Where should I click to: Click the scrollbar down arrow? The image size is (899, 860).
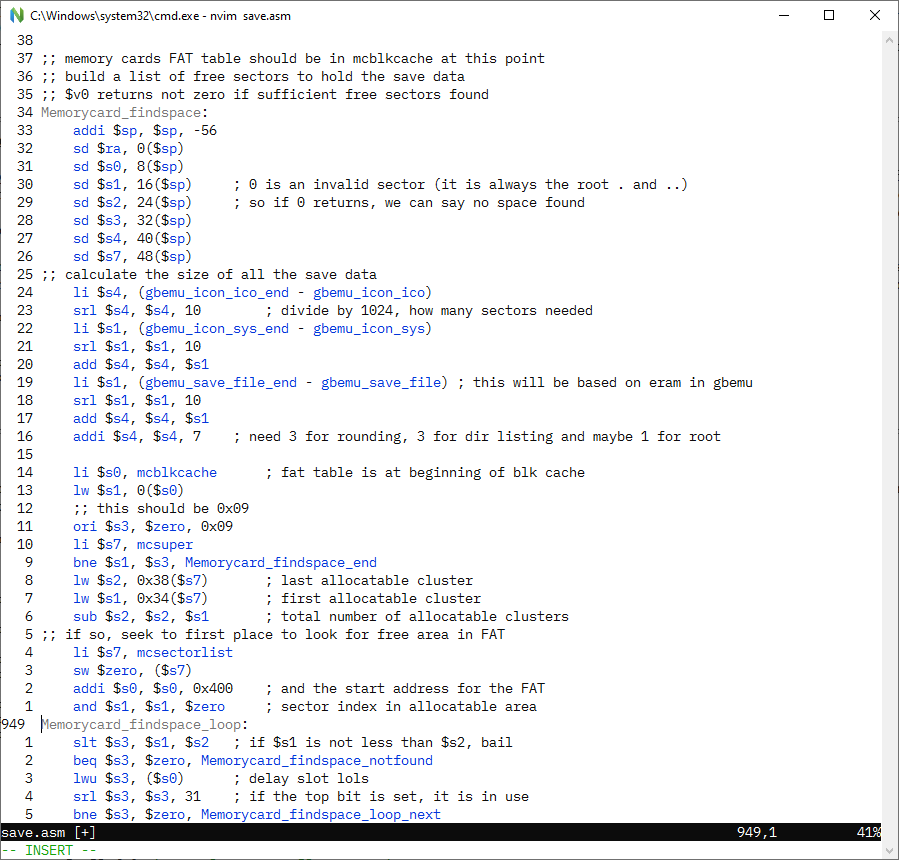[889, 850]
